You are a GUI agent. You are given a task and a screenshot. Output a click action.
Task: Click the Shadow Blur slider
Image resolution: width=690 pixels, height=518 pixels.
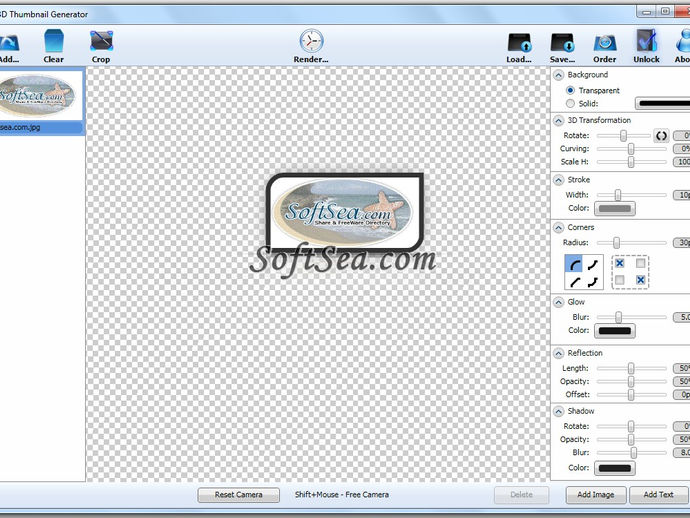pos(631,452)
